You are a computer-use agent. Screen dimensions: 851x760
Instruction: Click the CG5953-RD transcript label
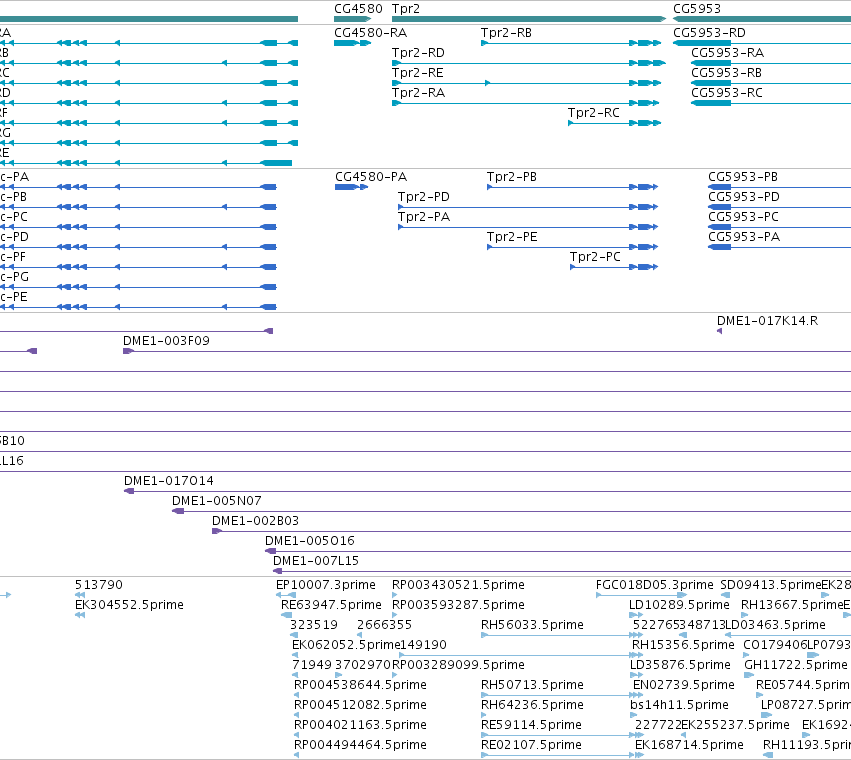point(709,33)
